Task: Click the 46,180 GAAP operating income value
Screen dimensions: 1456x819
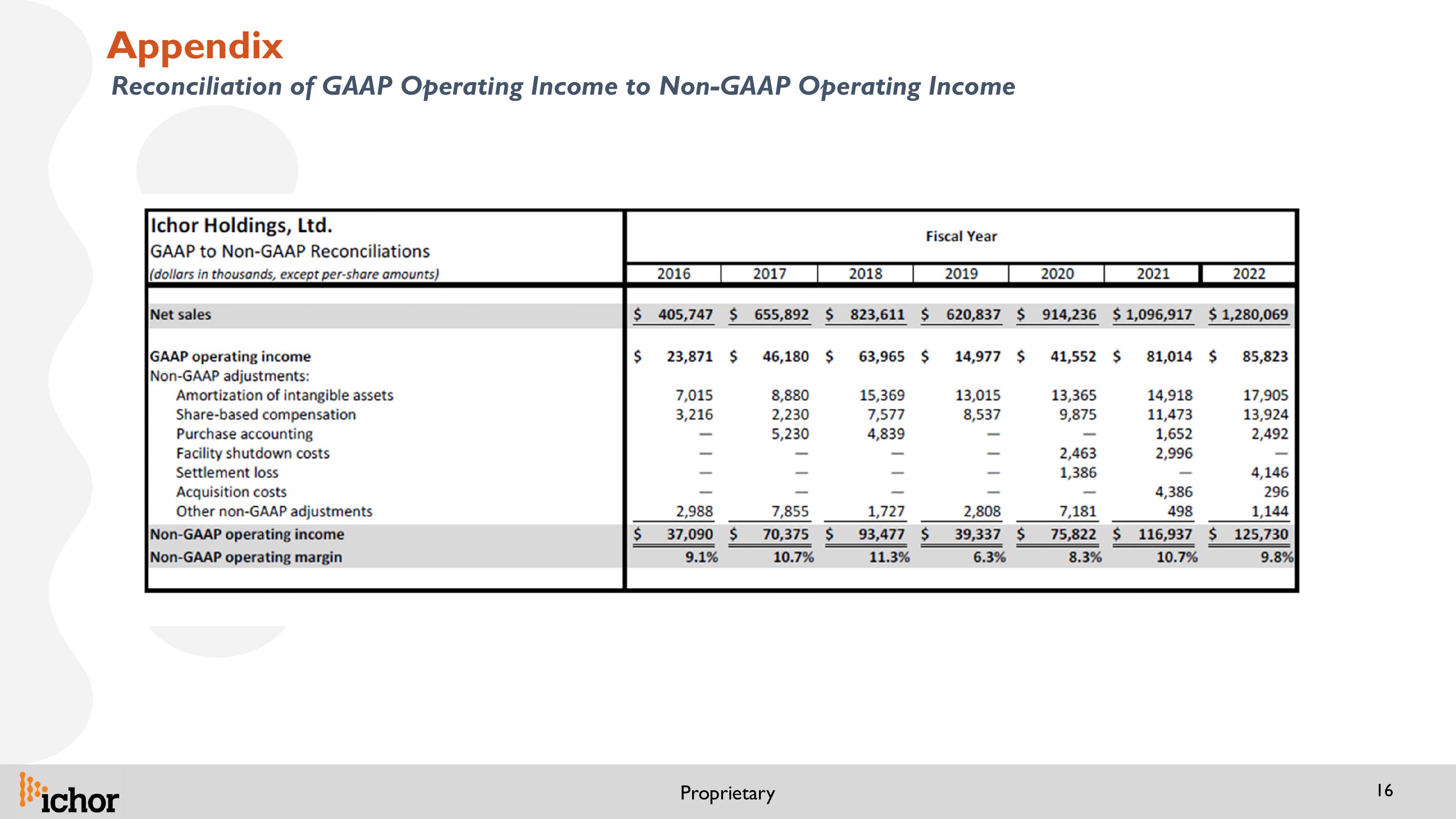Action: pyautogui.click(x=786, y=357)
